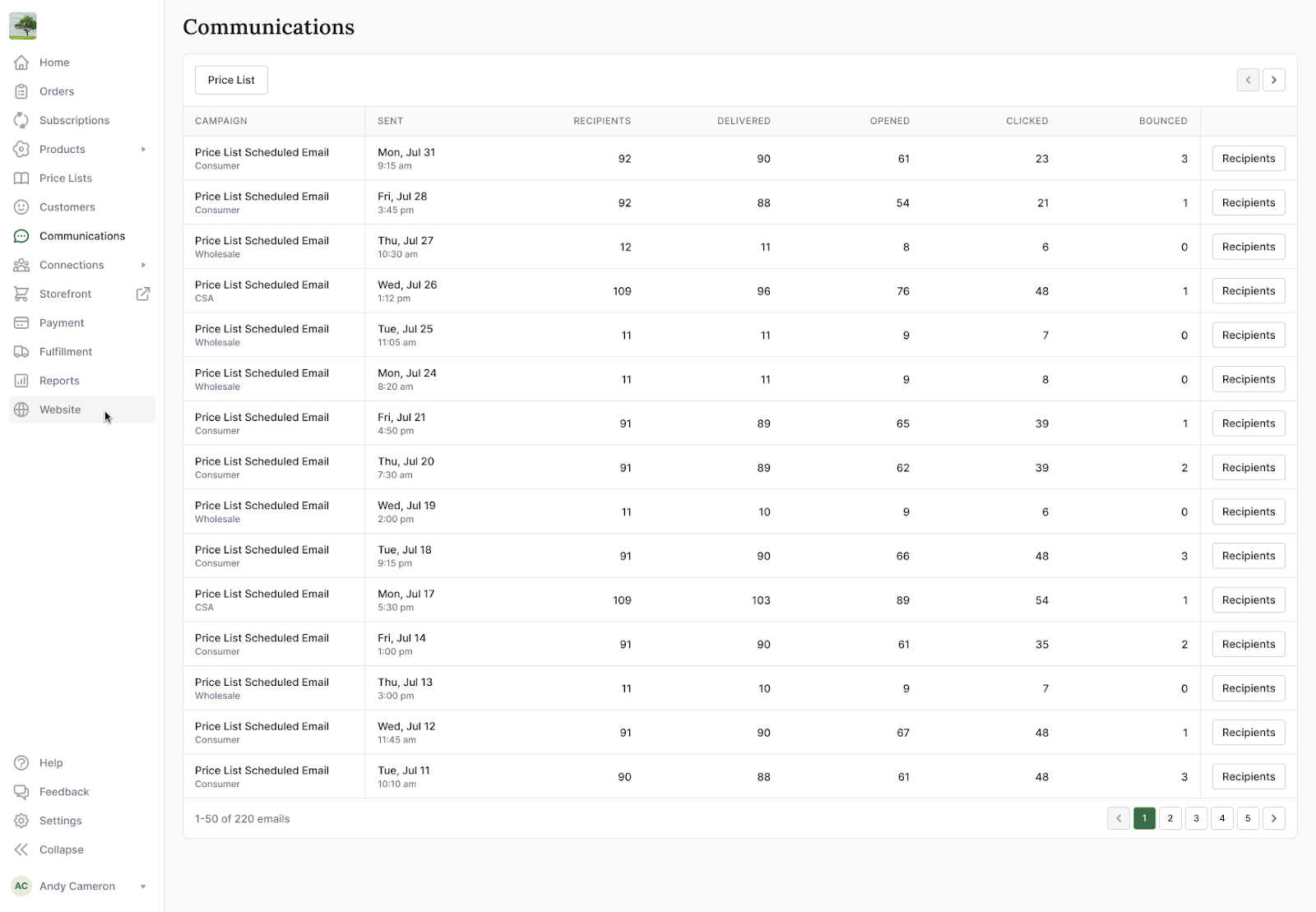Go to page 5

tap(1248, 818)
